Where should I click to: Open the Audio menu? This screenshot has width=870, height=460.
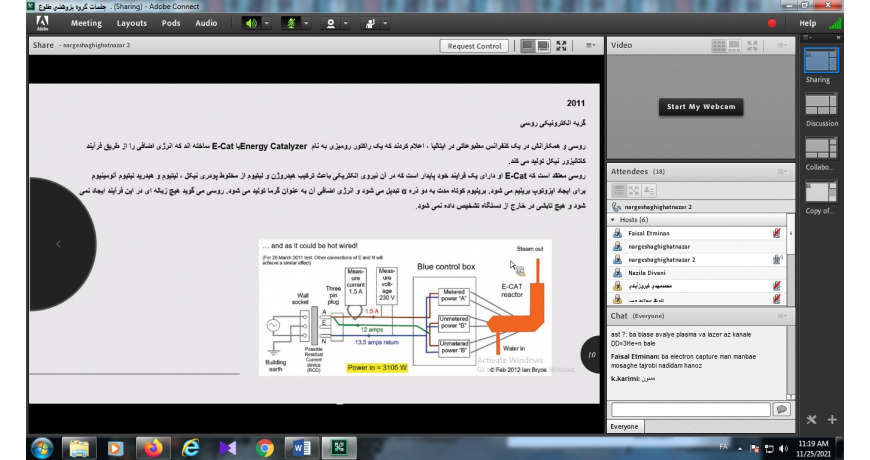point(206,23)
